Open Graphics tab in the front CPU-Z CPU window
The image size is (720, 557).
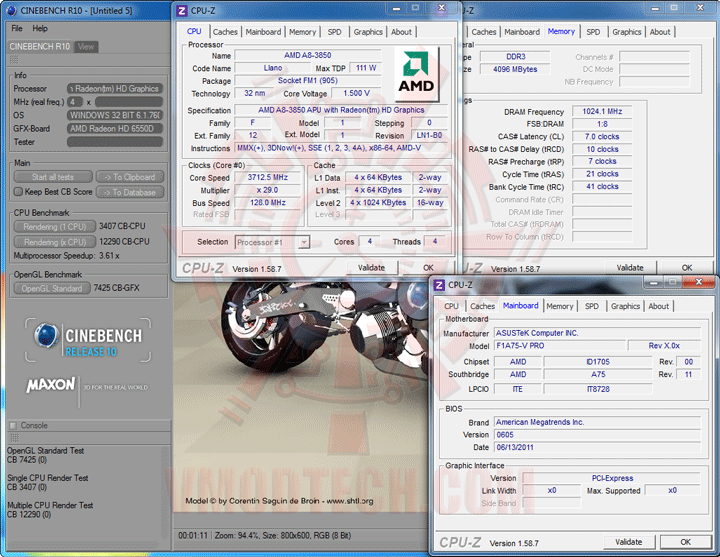pyautogui.click(x=368, y=32)
